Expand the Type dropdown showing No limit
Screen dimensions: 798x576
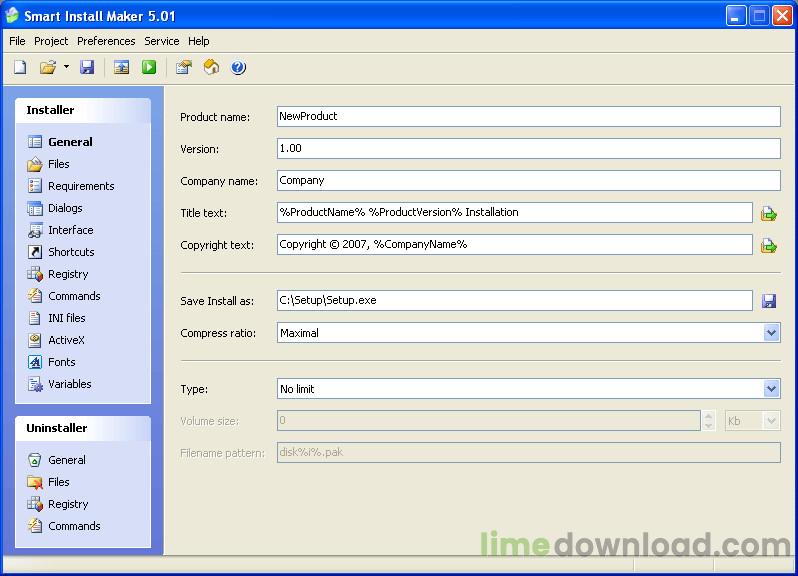pyautogui.click(x=771, y=389)
